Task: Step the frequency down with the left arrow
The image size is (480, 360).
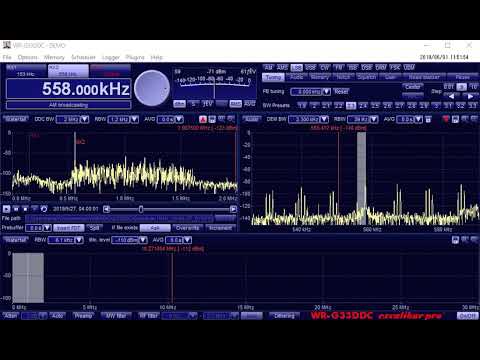Action: [451, 96]
